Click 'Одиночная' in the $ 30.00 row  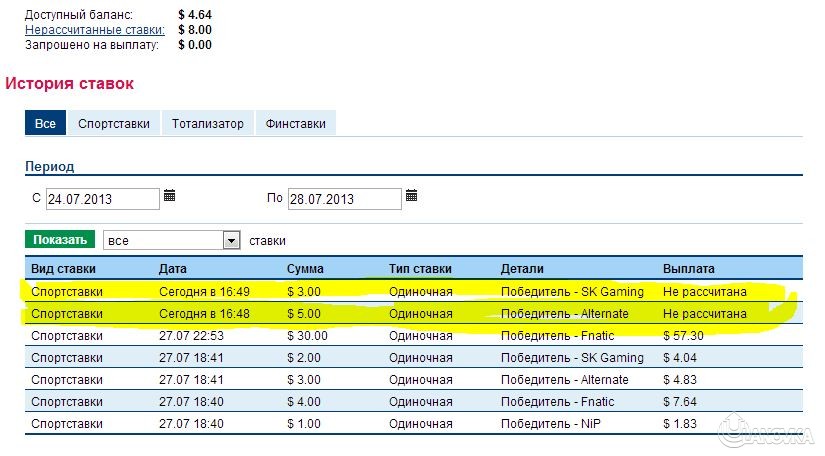click(x=421, y=336)
